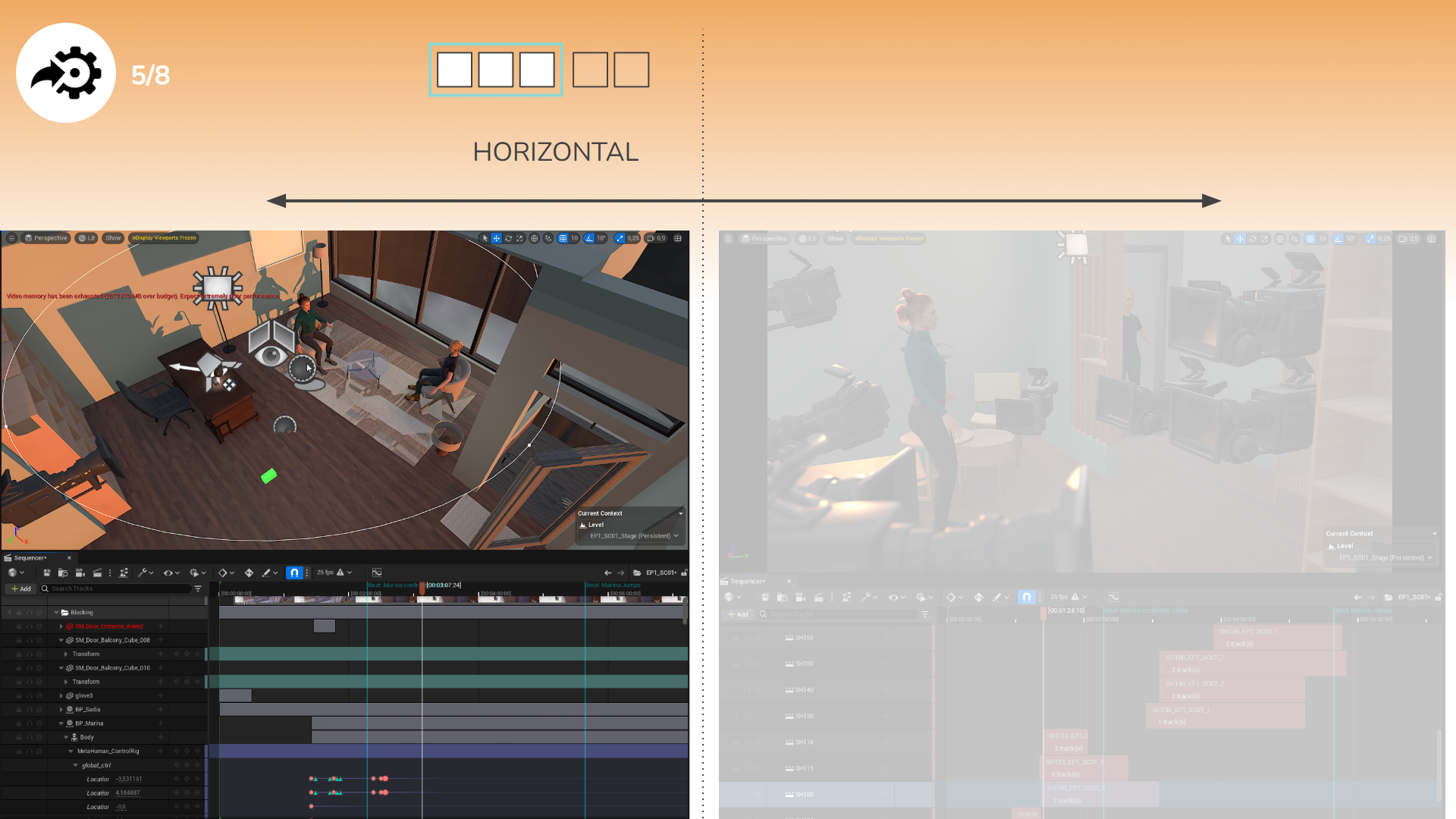Screen dimensions: 1456x819
Task: Click the Sequencer search tracks filter icon
Action: [198, 588]
